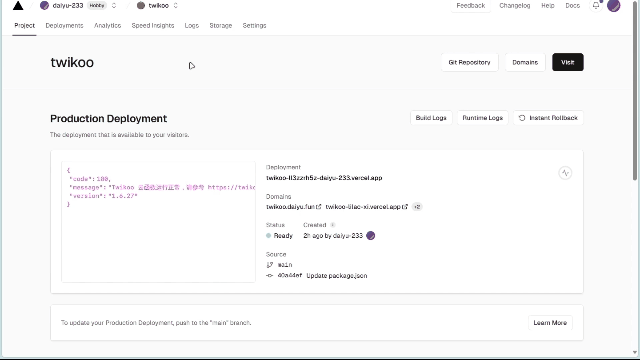This screenshot has width=640, height=360.
Task: Click the info icon next to Created
Action: coord(333,225)
